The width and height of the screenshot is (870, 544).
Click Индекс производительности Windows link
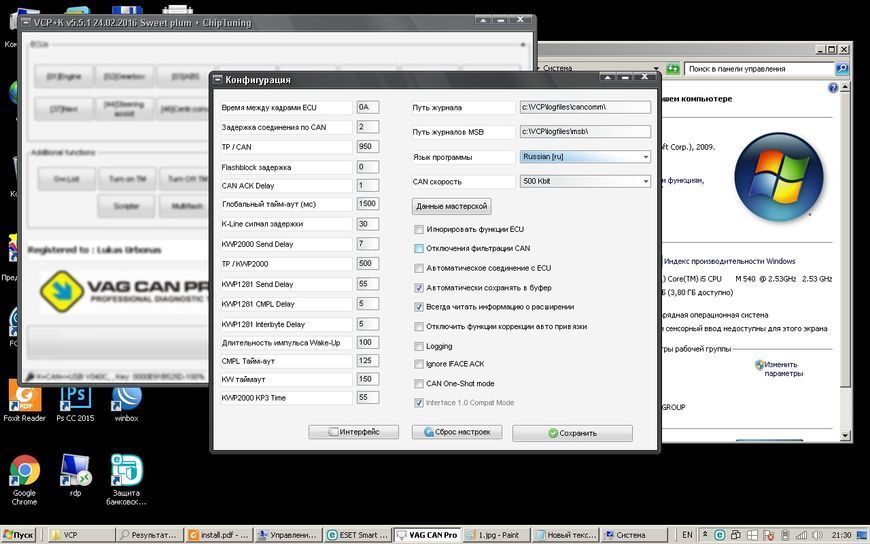[729, 261]
